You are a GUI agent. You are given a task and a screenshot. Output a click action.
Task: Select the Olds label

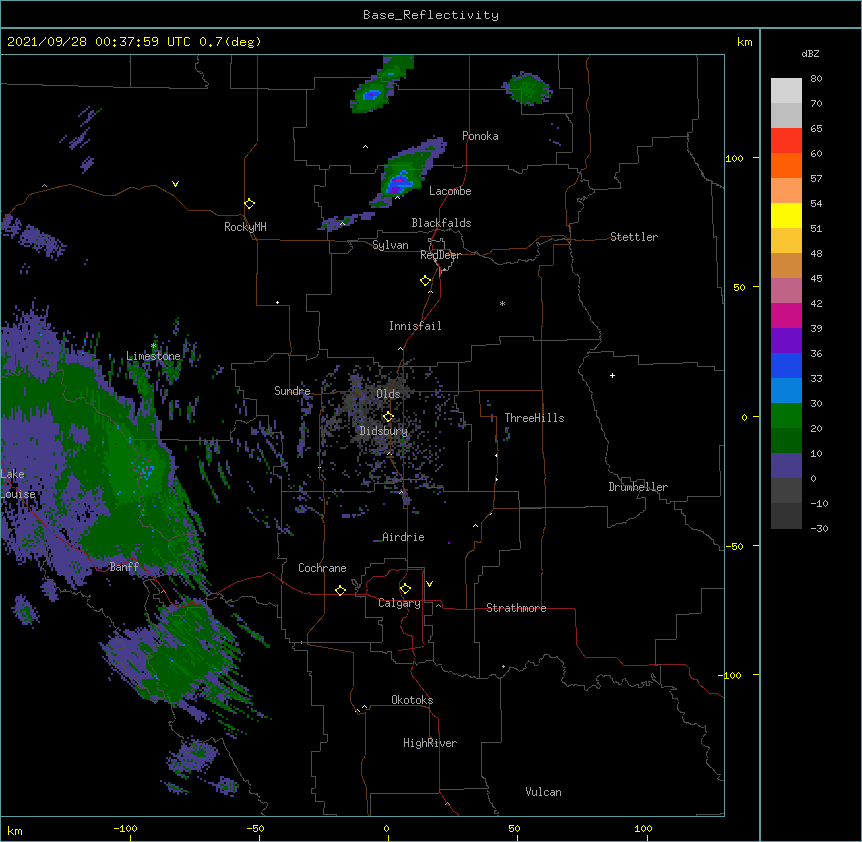point(388,394)
